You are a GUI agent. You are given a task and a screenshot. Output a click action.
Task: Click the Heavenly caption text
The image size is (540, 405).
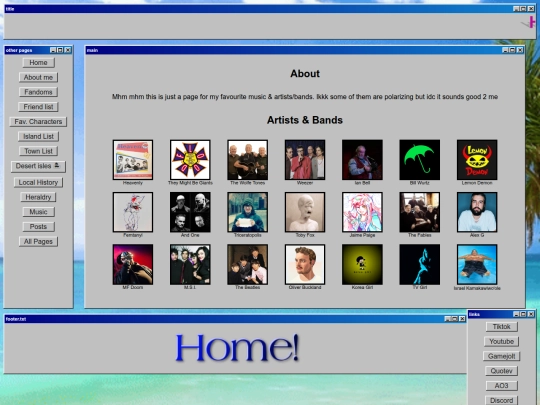133,183
